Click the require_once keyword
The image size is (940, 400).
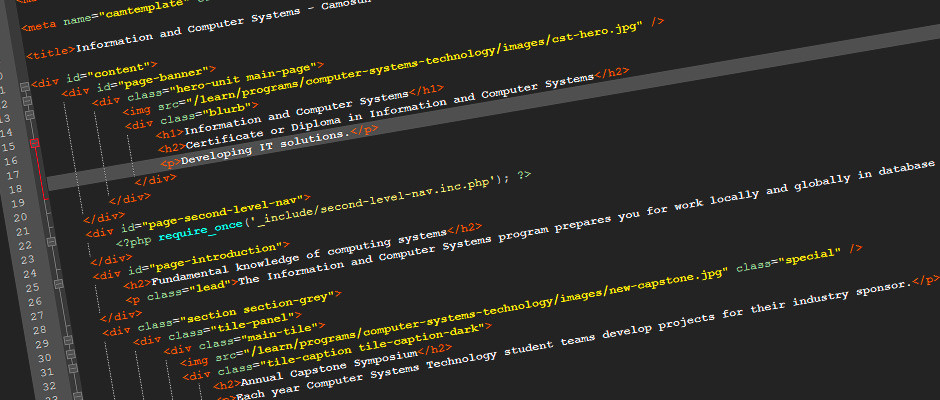click(201, 231)
